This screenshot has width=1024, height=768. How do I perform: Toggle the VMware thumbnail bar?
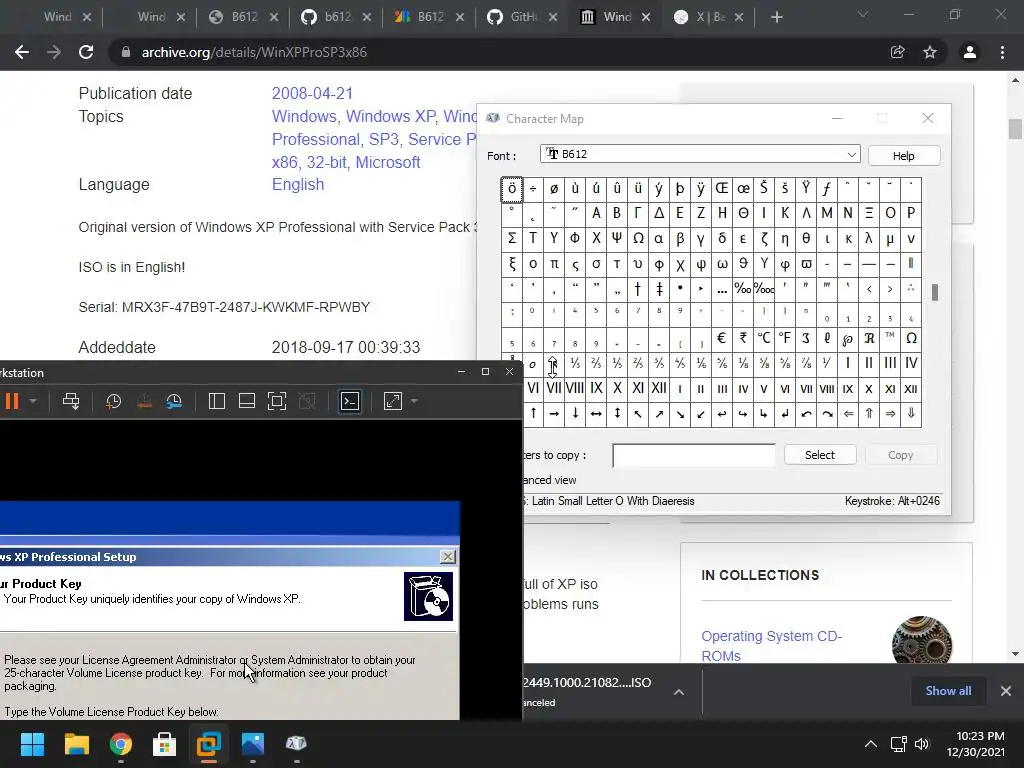(x=247, y=401)
